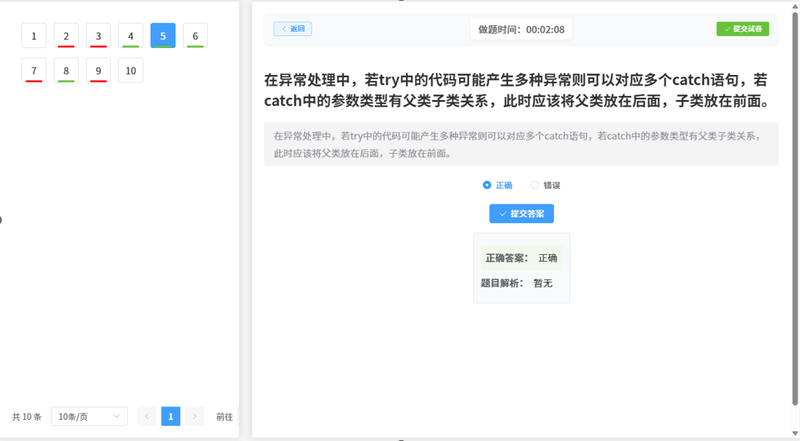The image size is (800, 441).
Task: Go to question 2
Action: (66, 36)
